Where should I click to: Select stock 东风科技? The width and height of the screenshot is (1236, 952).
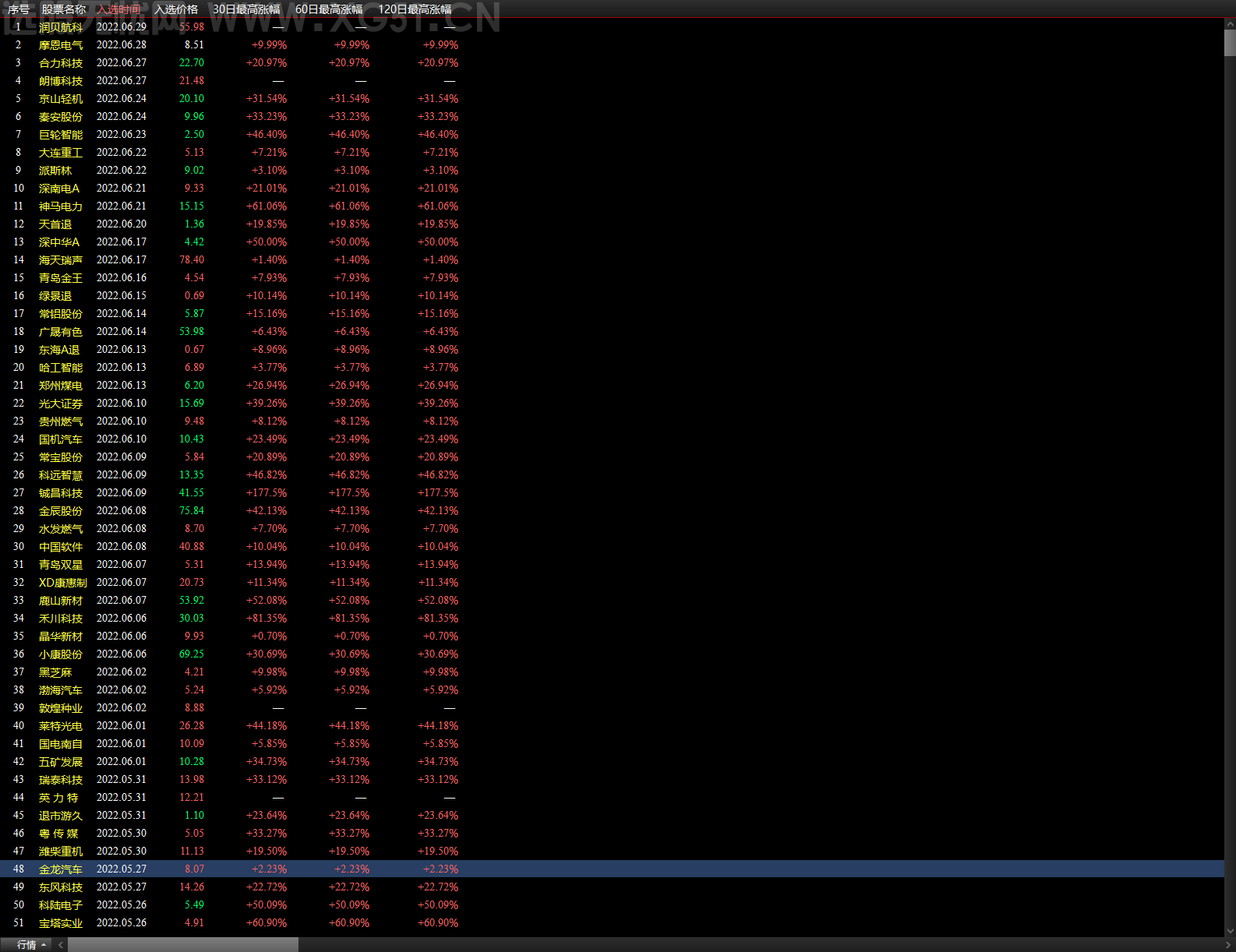coord(61,887)
